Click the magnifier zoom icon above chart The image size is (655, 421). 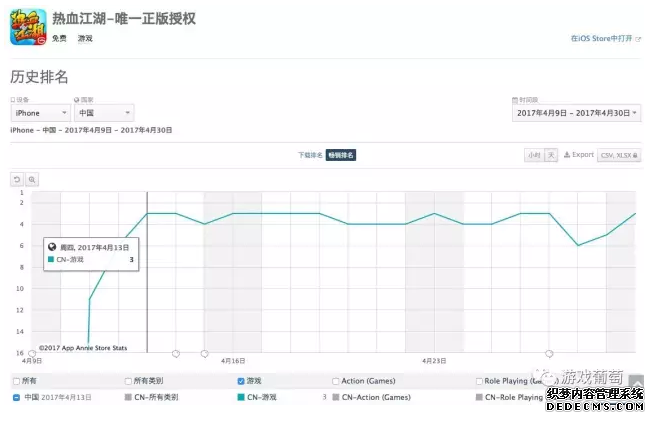coord(32,180)
